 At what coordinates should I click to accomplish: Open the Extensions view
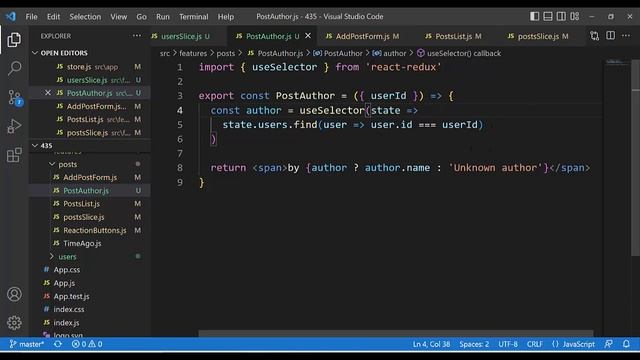point(14,155)
